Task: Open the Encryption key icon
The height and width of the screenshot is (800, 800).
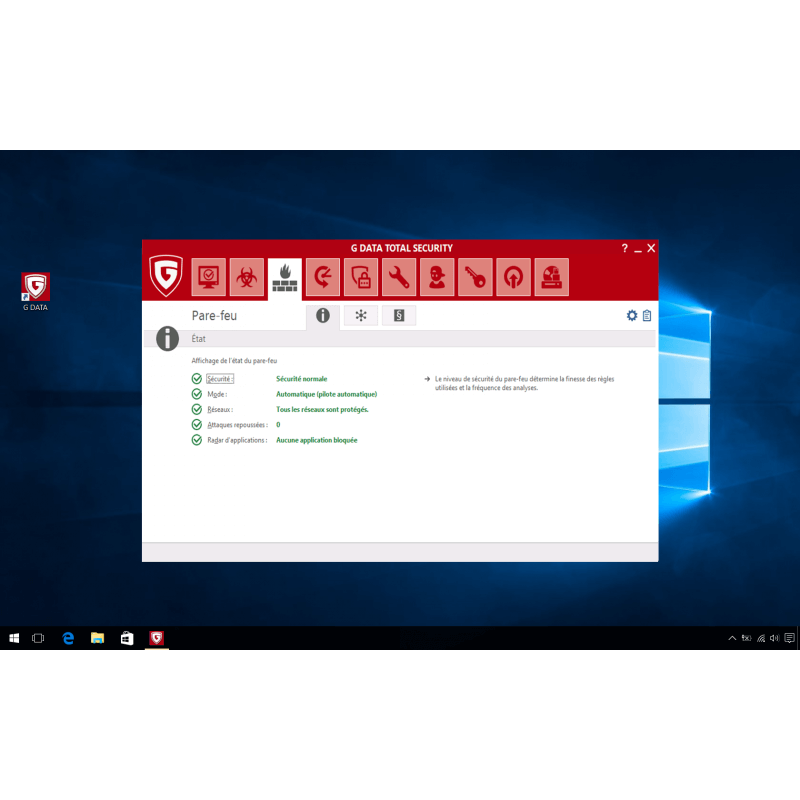Action: tap(475, 277)
